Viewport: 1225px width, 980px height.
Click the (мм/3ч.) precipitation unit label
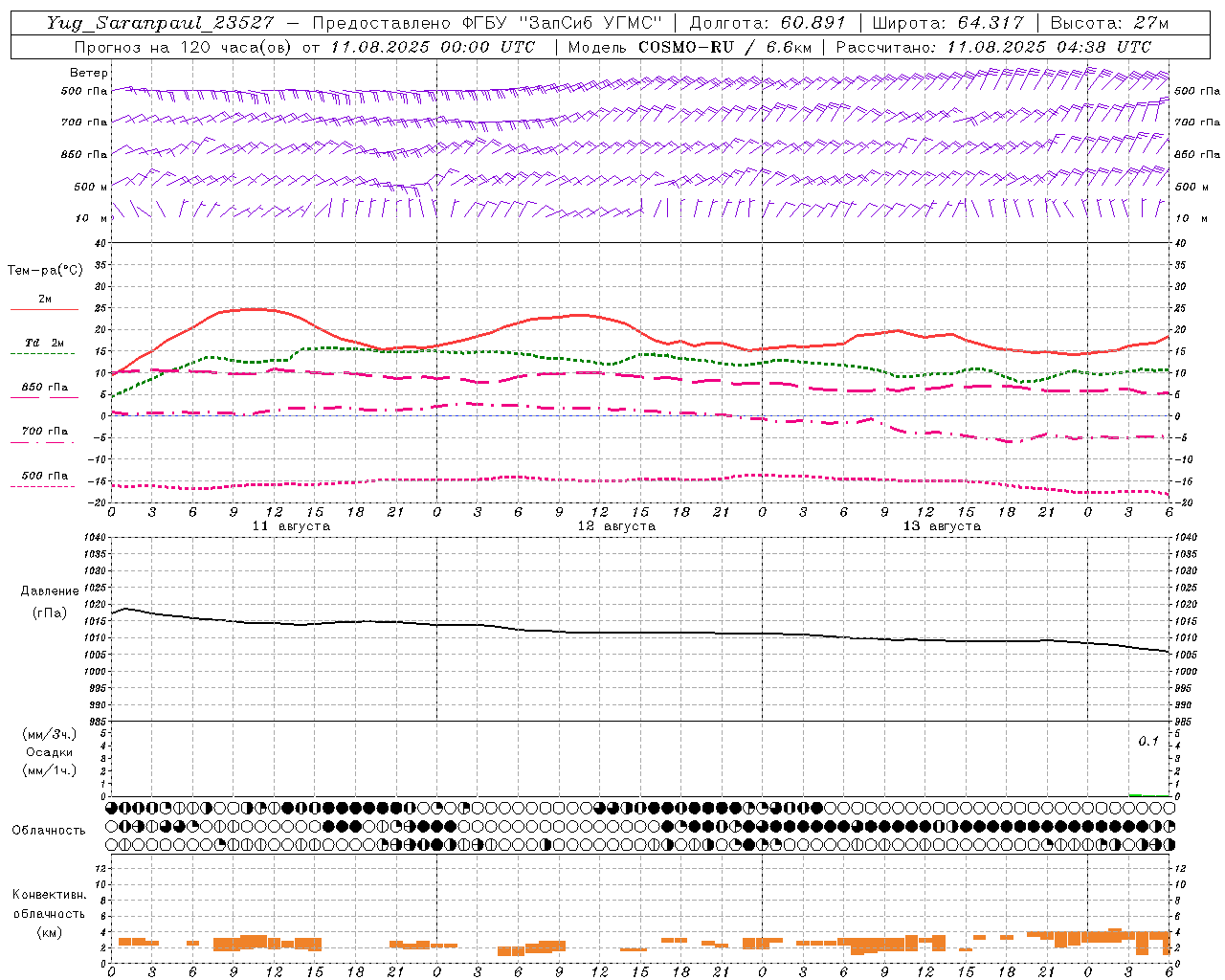tap(50, 734)
